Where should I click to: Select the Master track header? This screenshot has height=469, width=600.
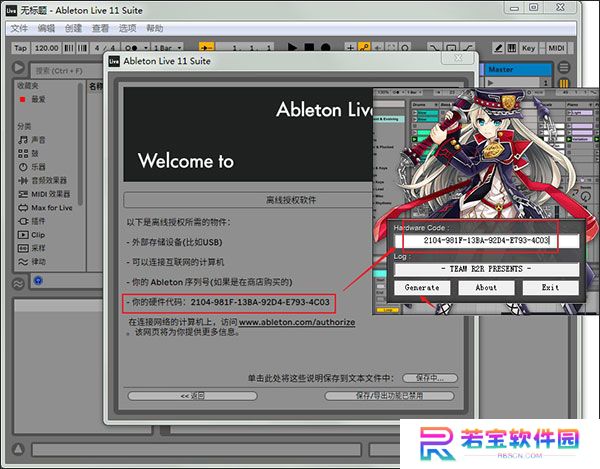(519, 70)
